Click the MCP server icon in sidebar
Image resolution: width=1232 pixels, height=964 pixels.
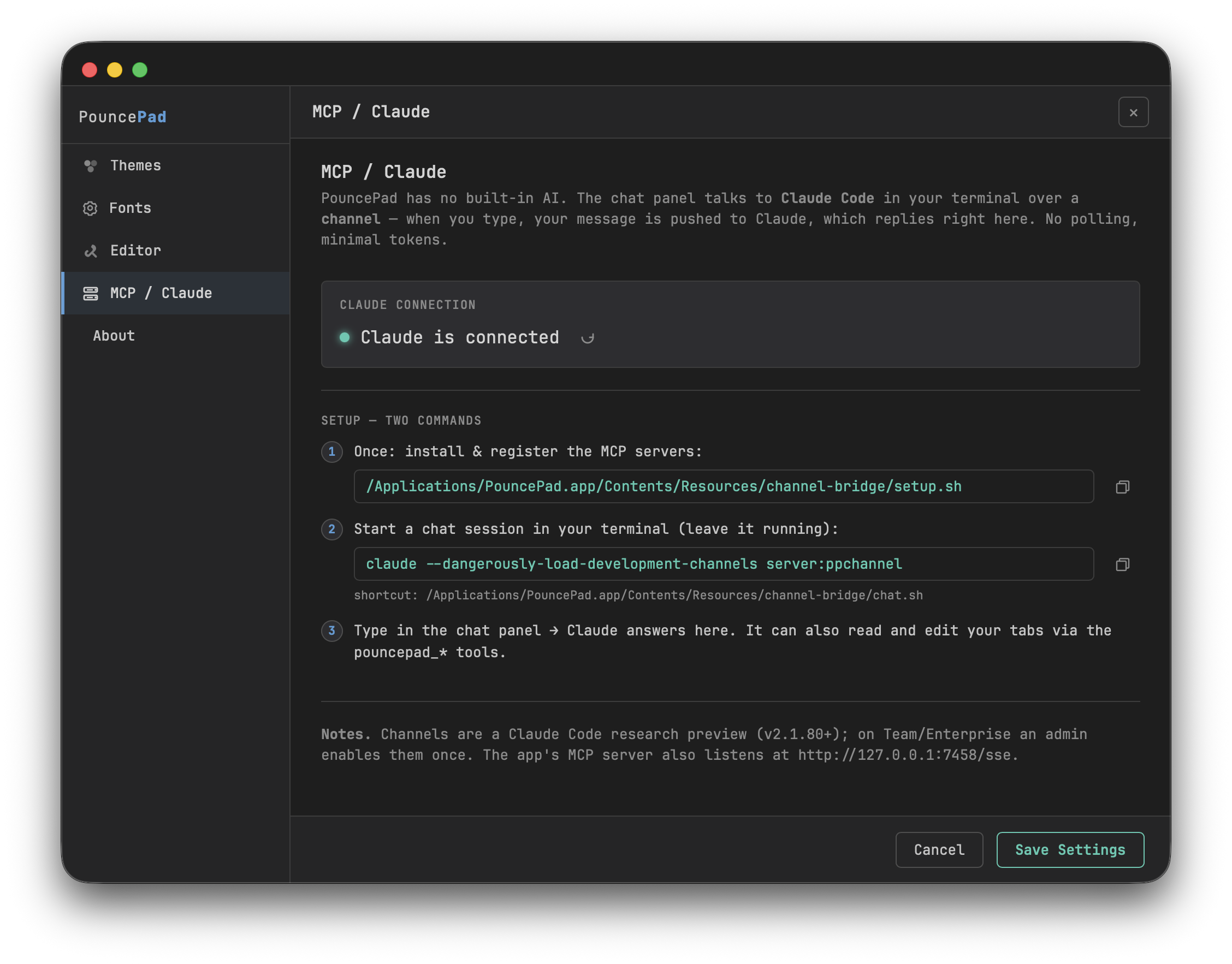pos(90,294)
